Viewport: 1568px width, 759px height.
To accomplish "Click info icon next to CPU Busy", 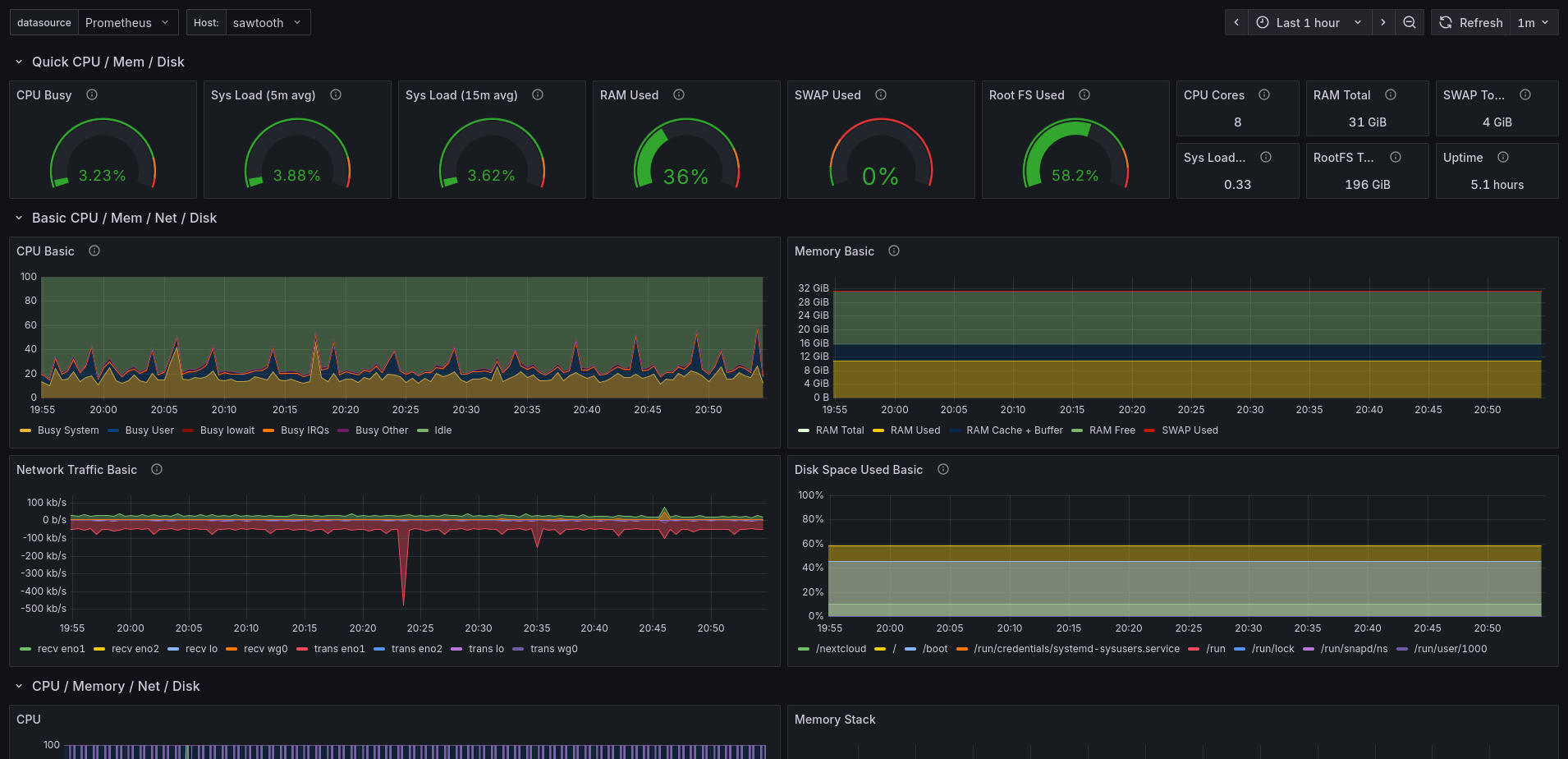I will point(92,95).
